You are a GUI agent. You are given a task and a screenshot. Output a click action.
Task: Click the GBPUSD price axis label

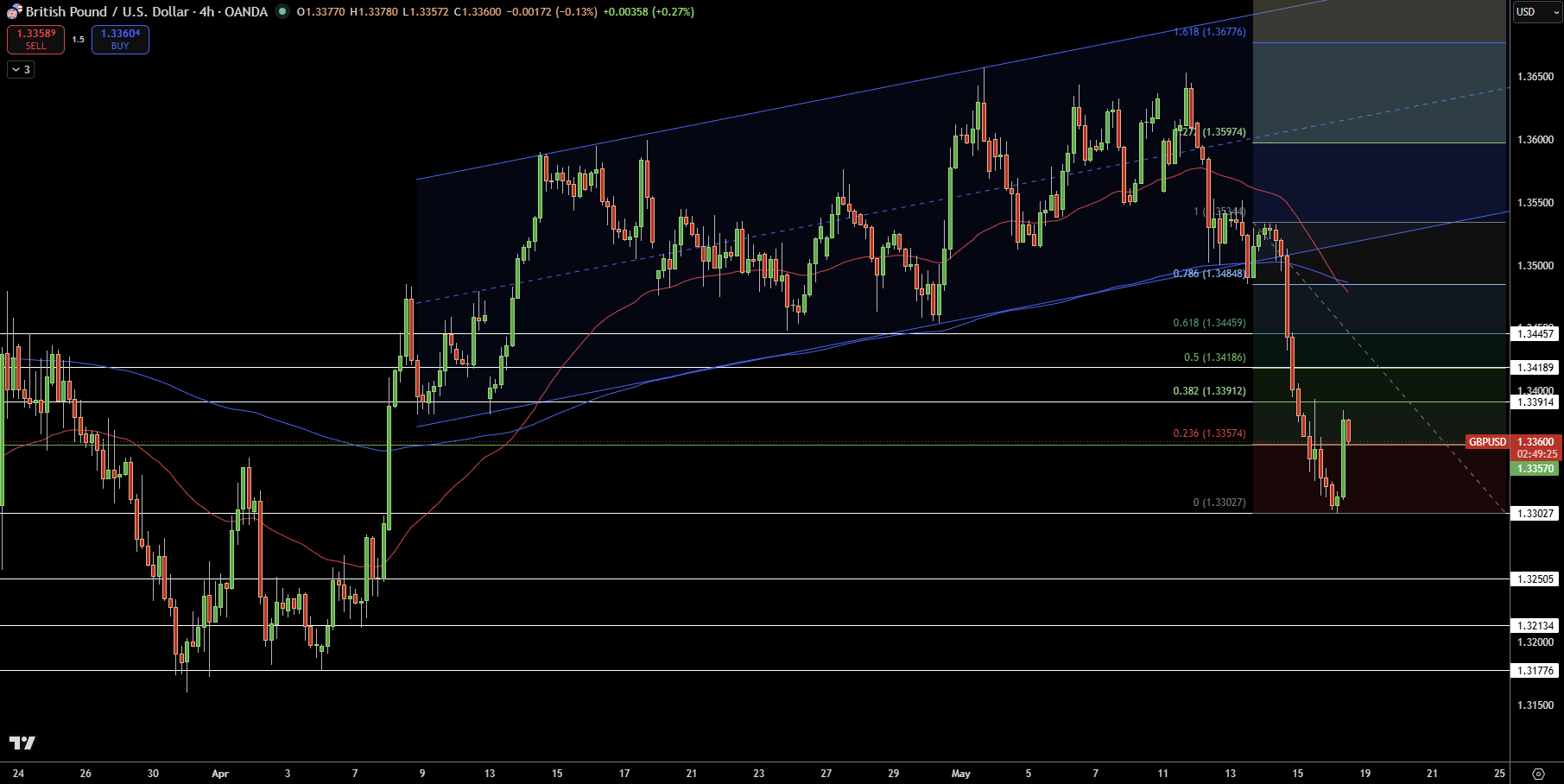click(1487, 442)
